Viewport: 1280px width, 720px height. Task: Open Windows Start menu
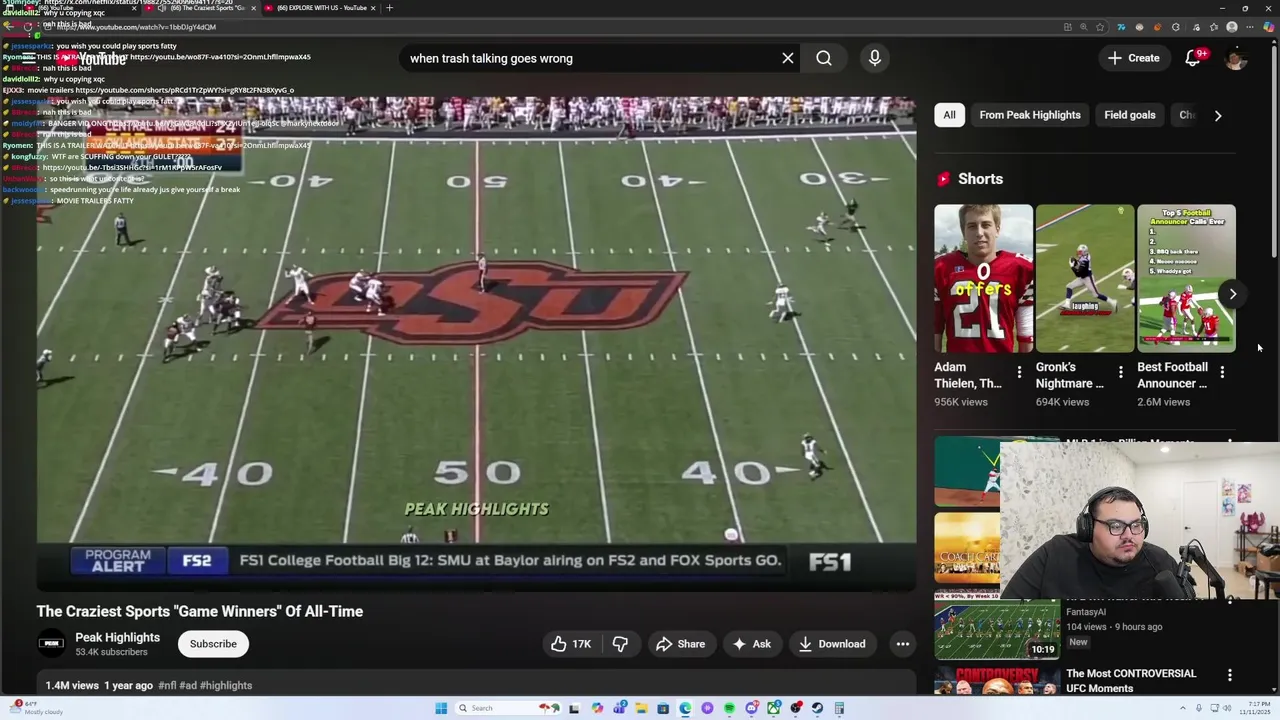441,708
